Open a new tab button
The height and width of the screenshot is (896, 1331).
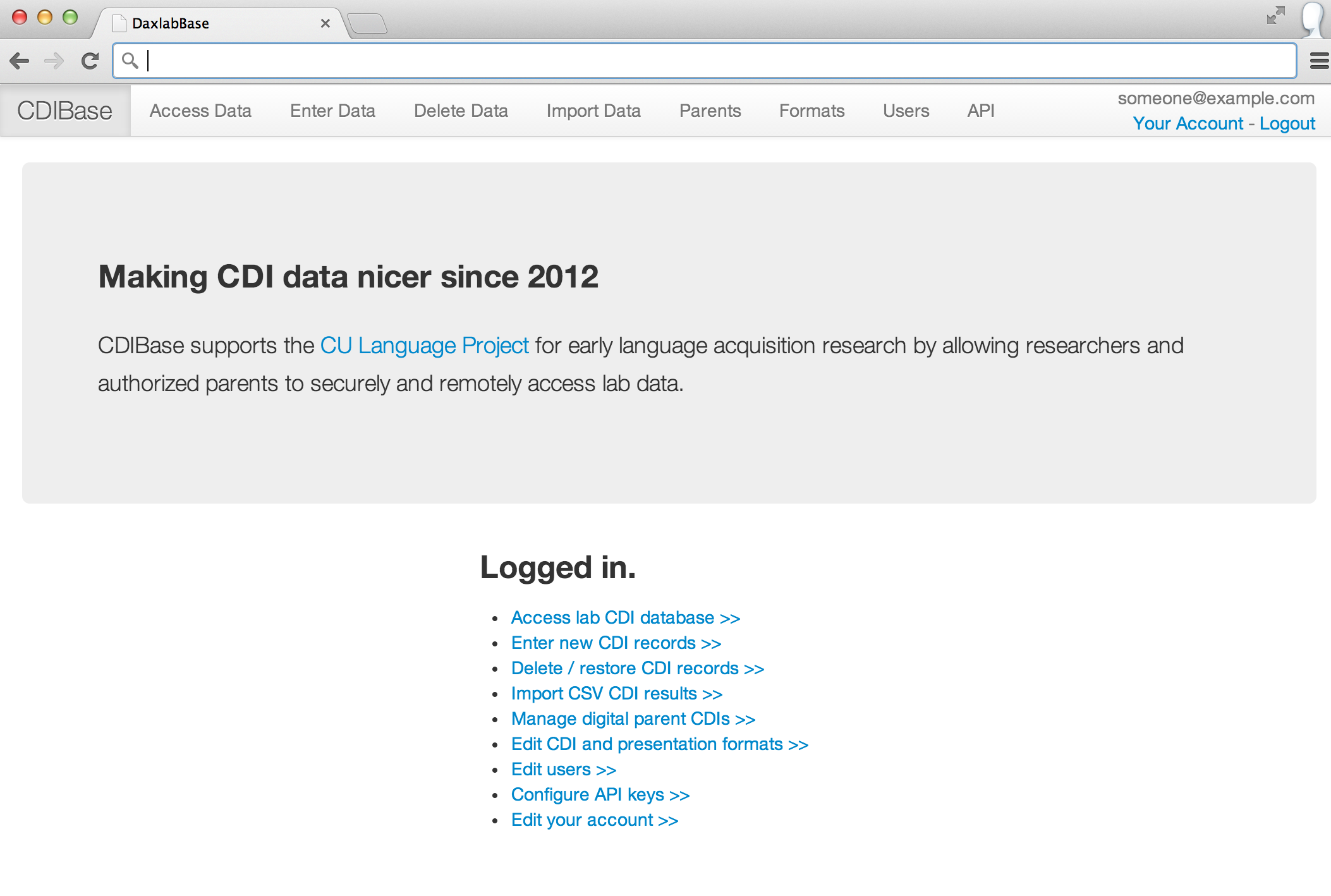coord(367,23)
